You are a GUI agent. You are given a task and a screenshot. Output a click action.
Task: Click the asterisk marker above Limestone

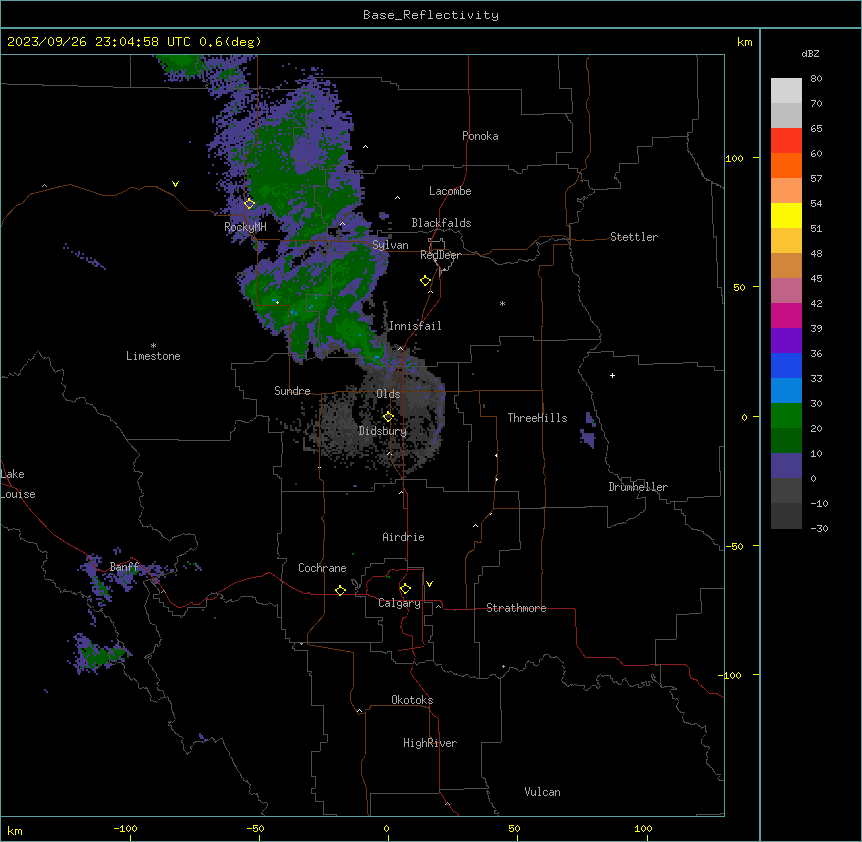point(153,346)
